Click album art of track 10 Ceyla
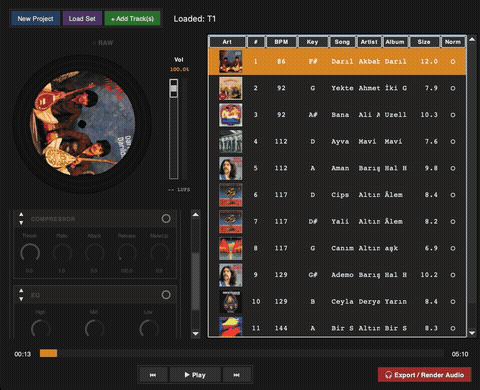This screenshot has height=390, width=480. coord(230,302)
